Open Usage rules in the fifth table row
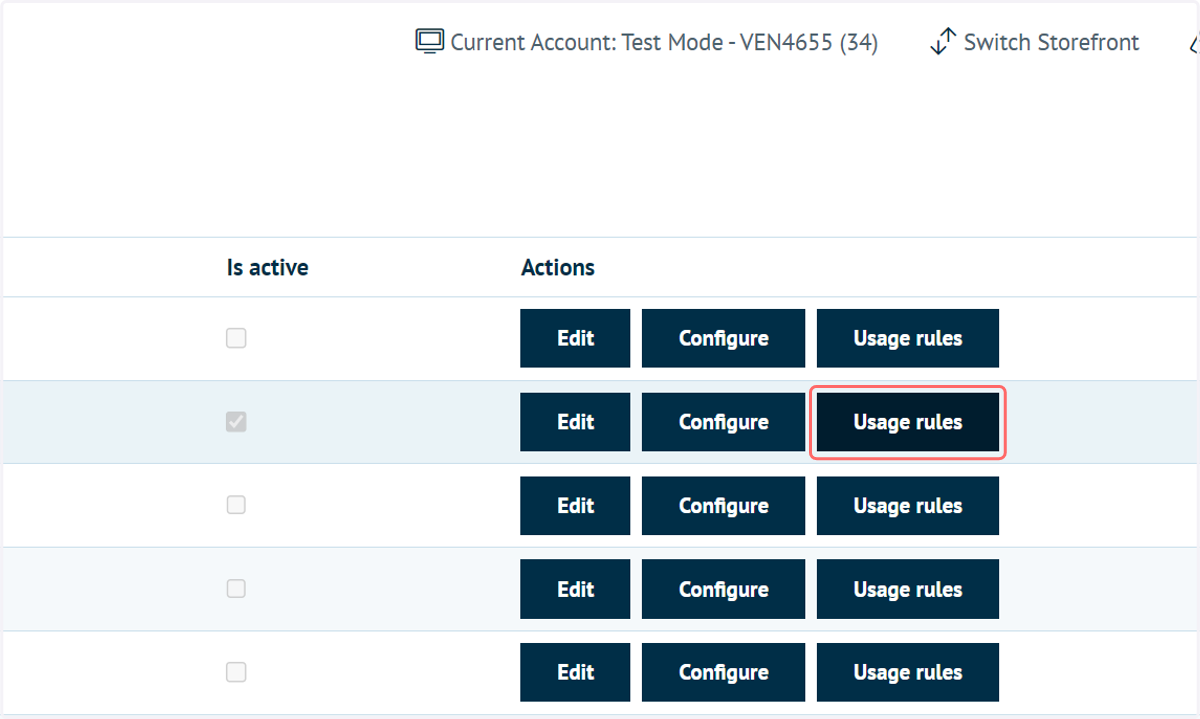Image resolution: width=1200 pixels, height=719 pixels. [x=908, y=672]
